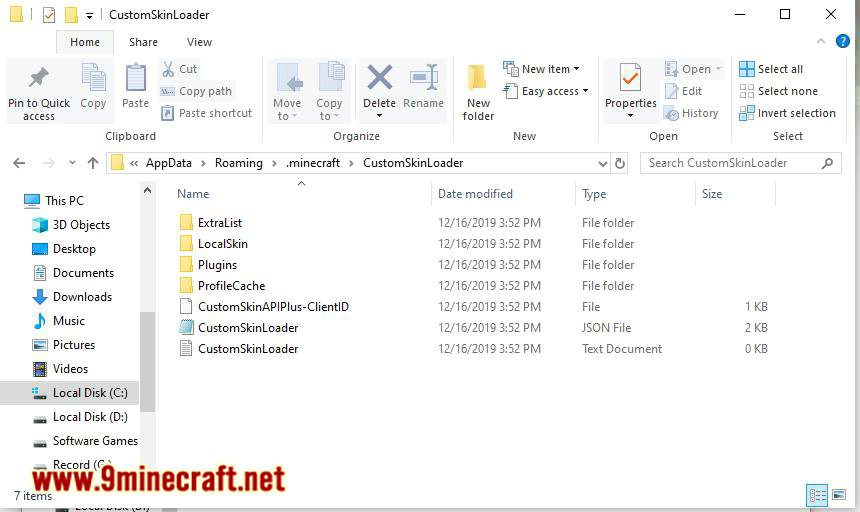860x512 pixels.
Task: Select the CustomSkinAPIPlus-ClientID file
Action: tap(273, 306)
